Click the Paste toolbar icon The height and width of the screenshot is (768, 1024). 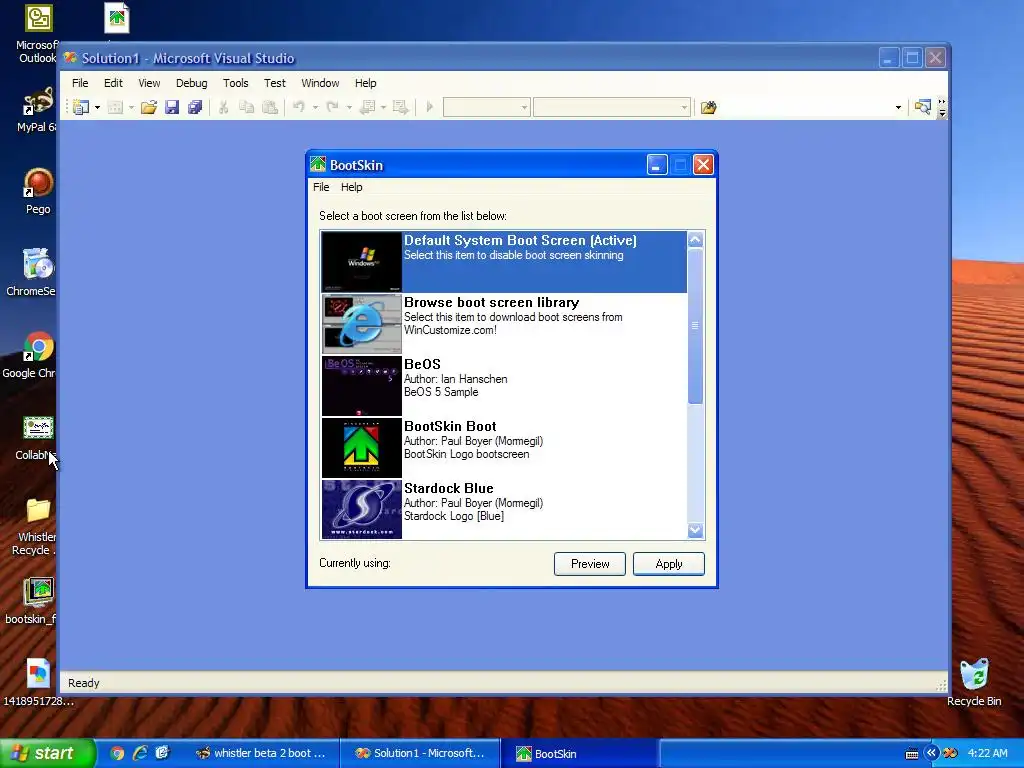point(270,107)
